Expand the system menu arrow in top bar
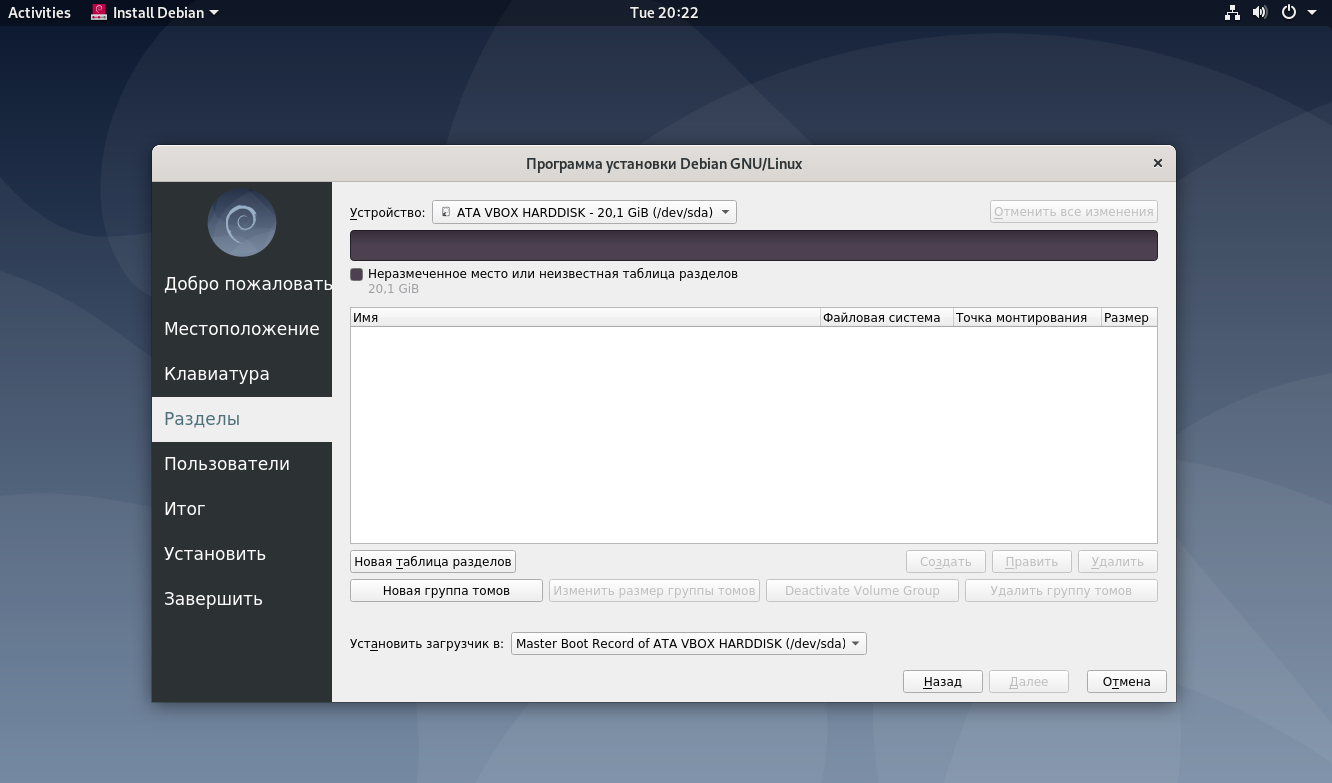The width and height of the screenshot is (1332, 783). (x=1312, y=13)
